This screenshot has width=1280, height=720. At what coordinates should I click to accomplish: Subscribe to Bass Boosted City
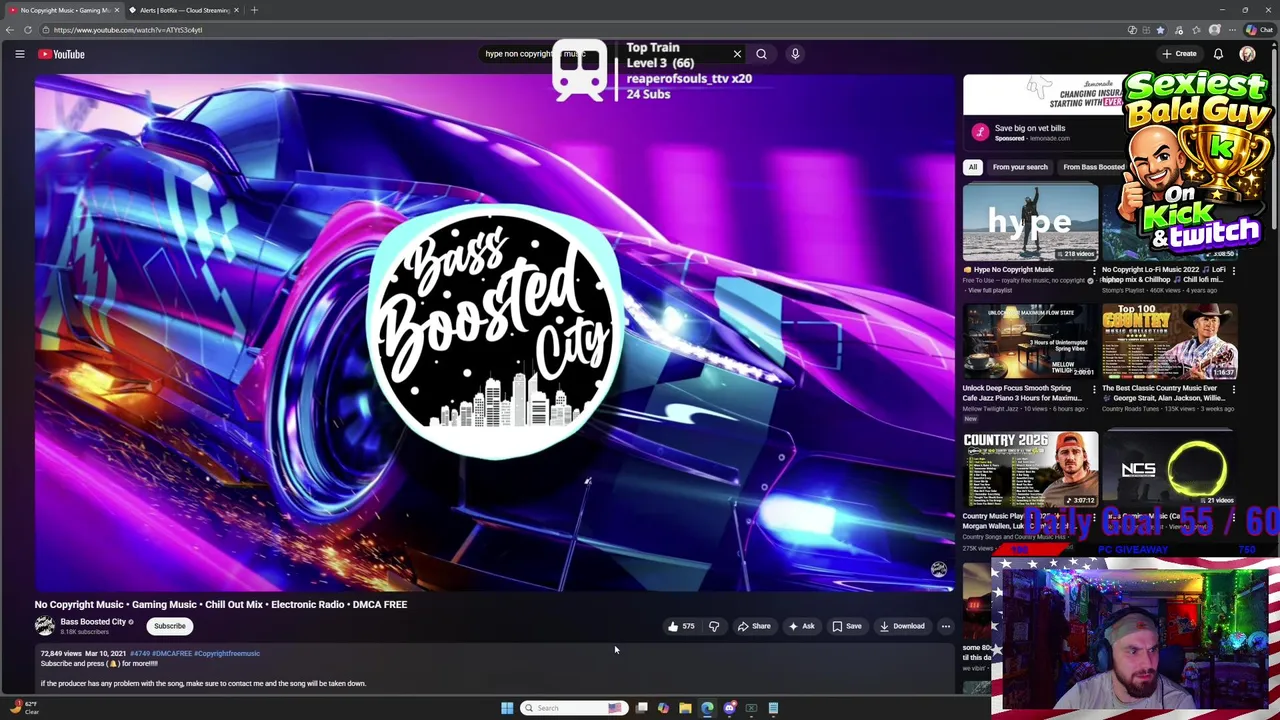pos(169,626)
